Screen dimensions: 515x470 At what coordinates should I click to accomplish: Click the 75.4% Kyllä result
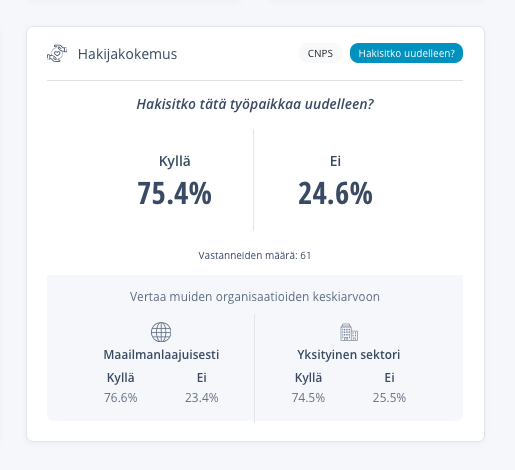pyautogui.click(x=174, y=193)
